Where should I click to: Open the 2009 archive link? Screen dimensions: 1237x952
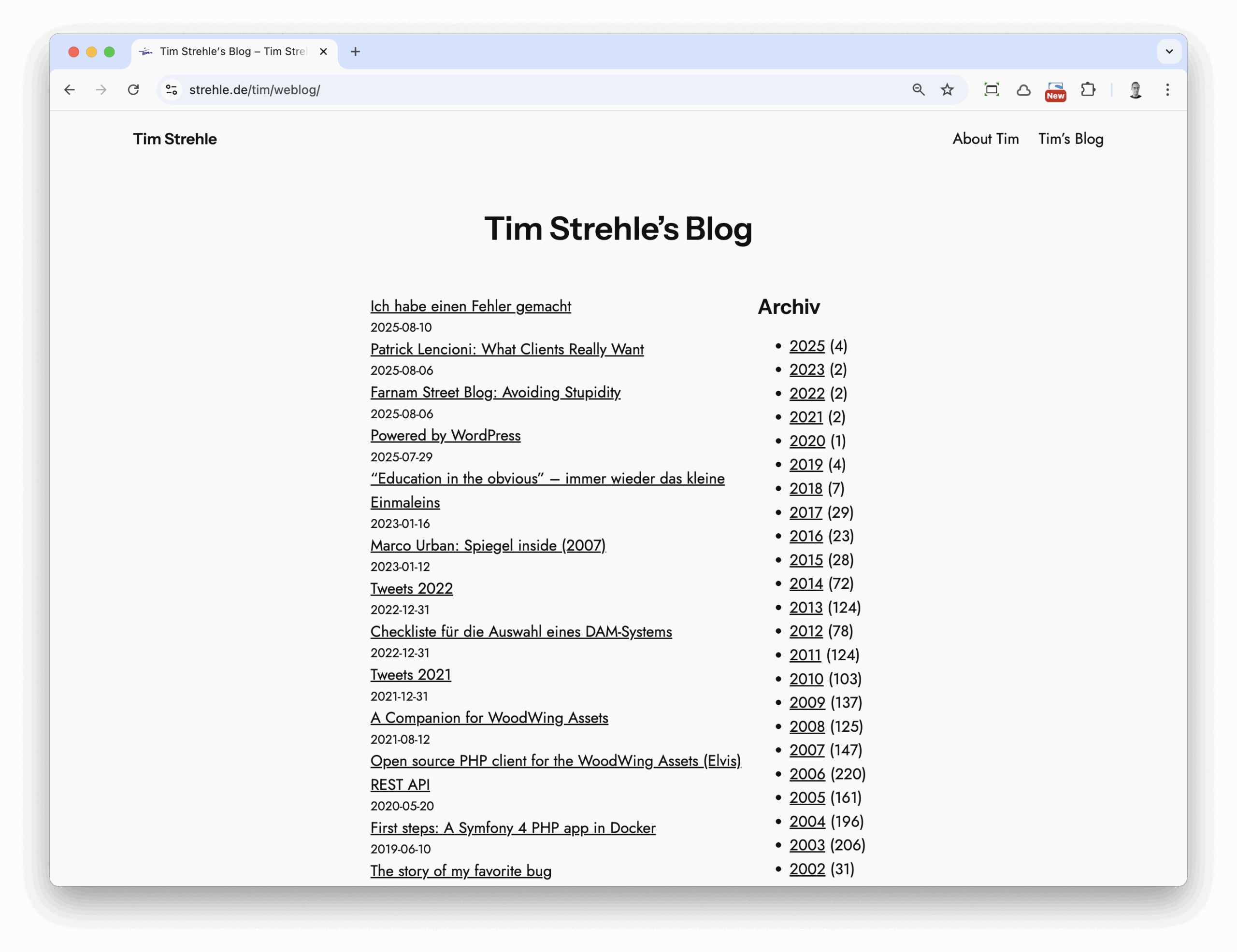807,702
